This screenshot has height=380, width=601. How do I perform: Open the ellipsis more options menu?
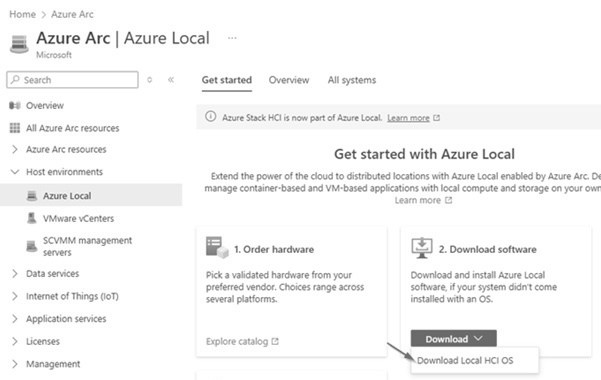pos(232,38)
